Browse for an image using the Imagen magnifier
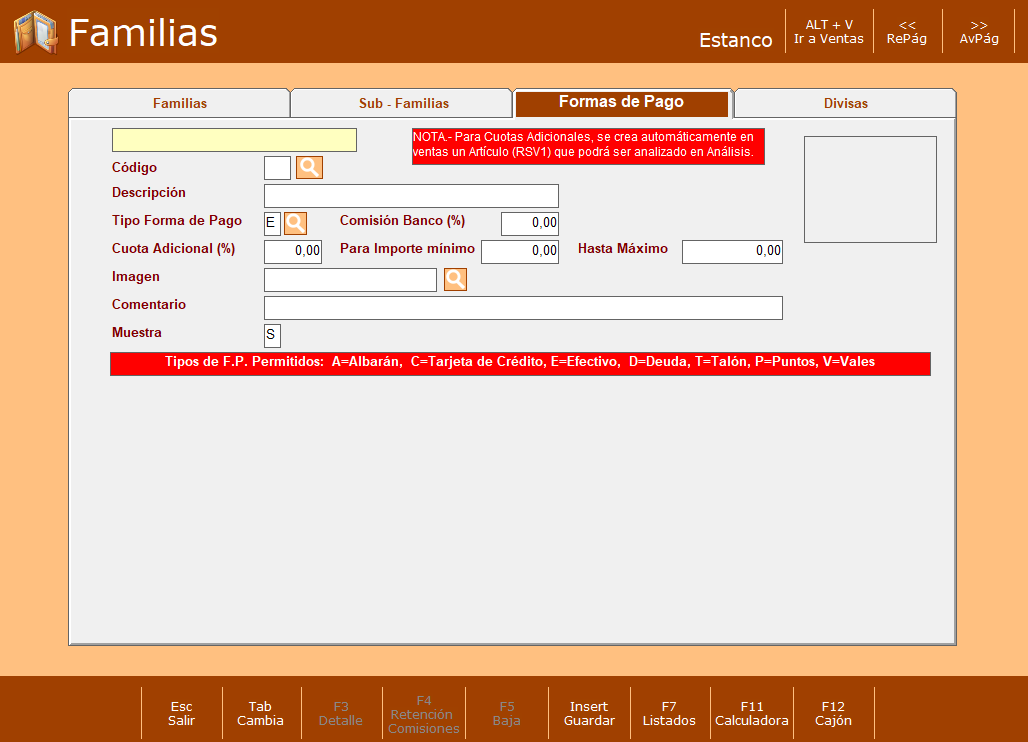 tap(455, 279)
